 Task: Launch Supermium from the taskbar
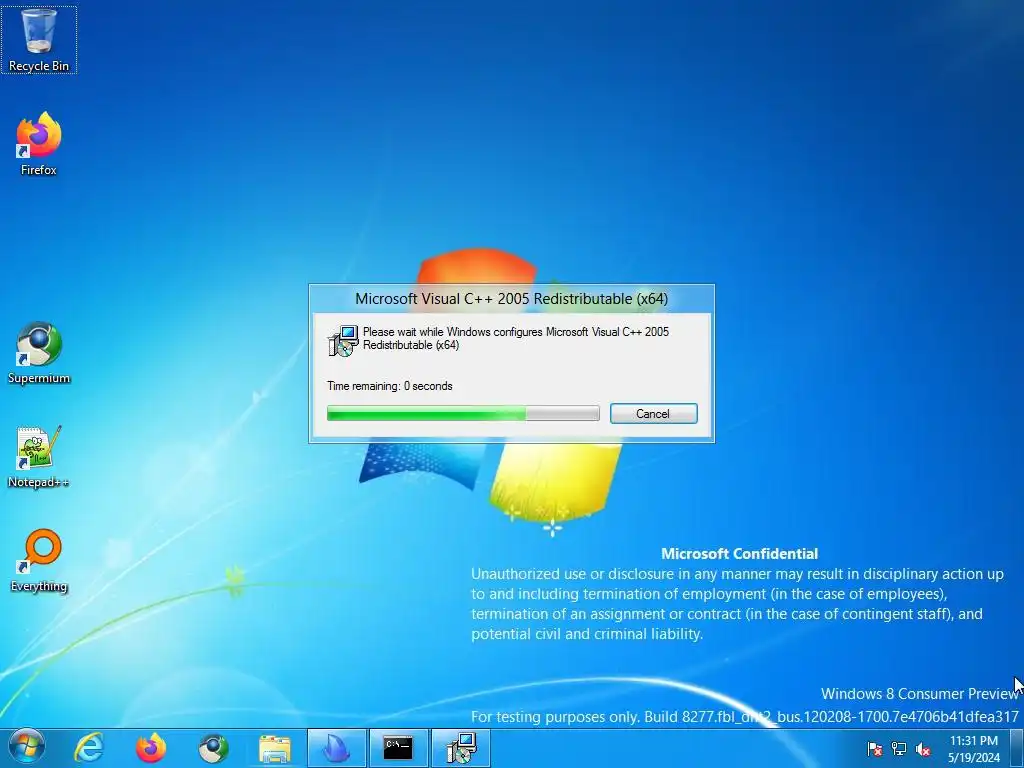click(213, 748)
